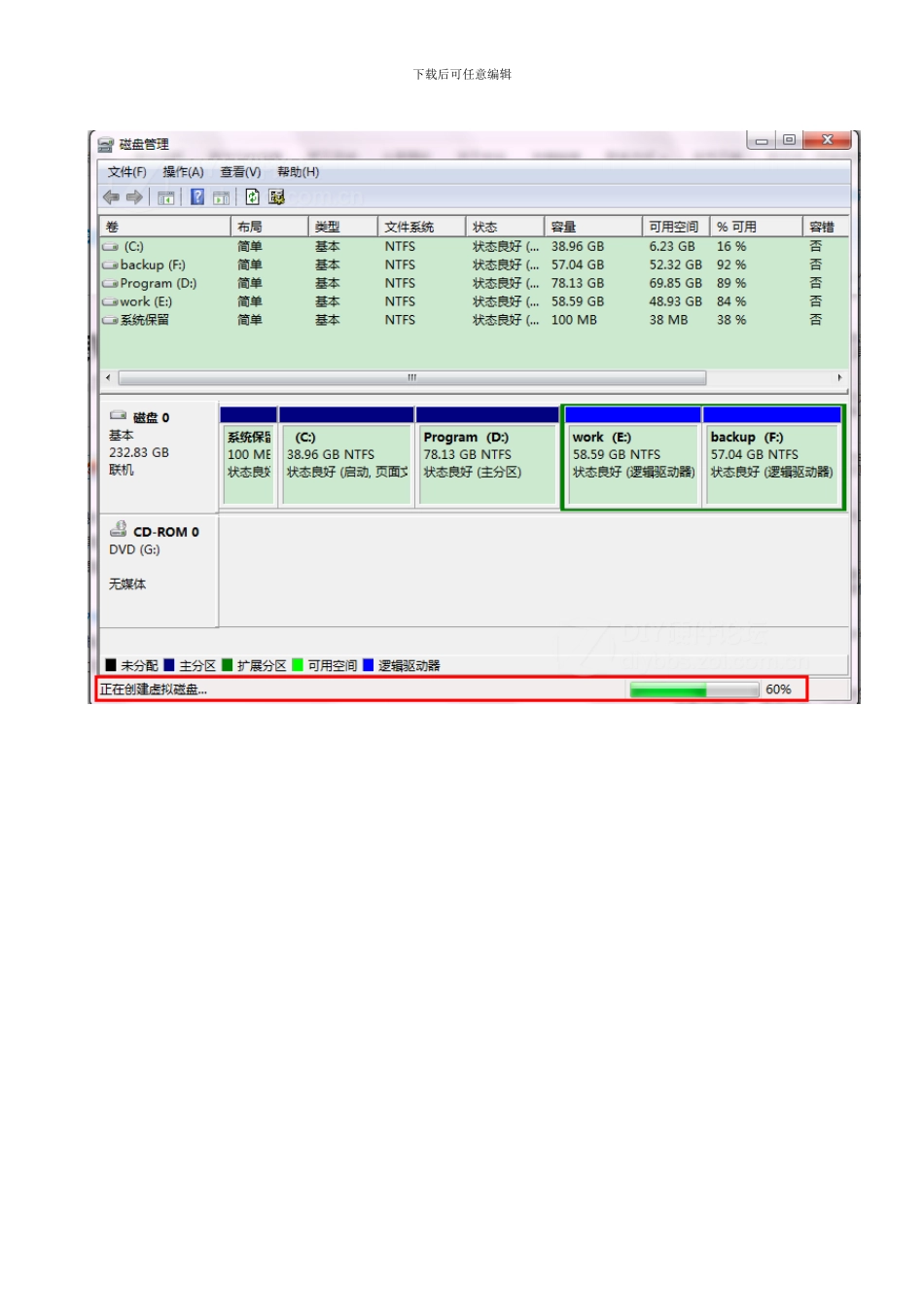Toggle the show/hide console tree icon
The width and height of the screenshot is (924, 1307).
[166, 197]
